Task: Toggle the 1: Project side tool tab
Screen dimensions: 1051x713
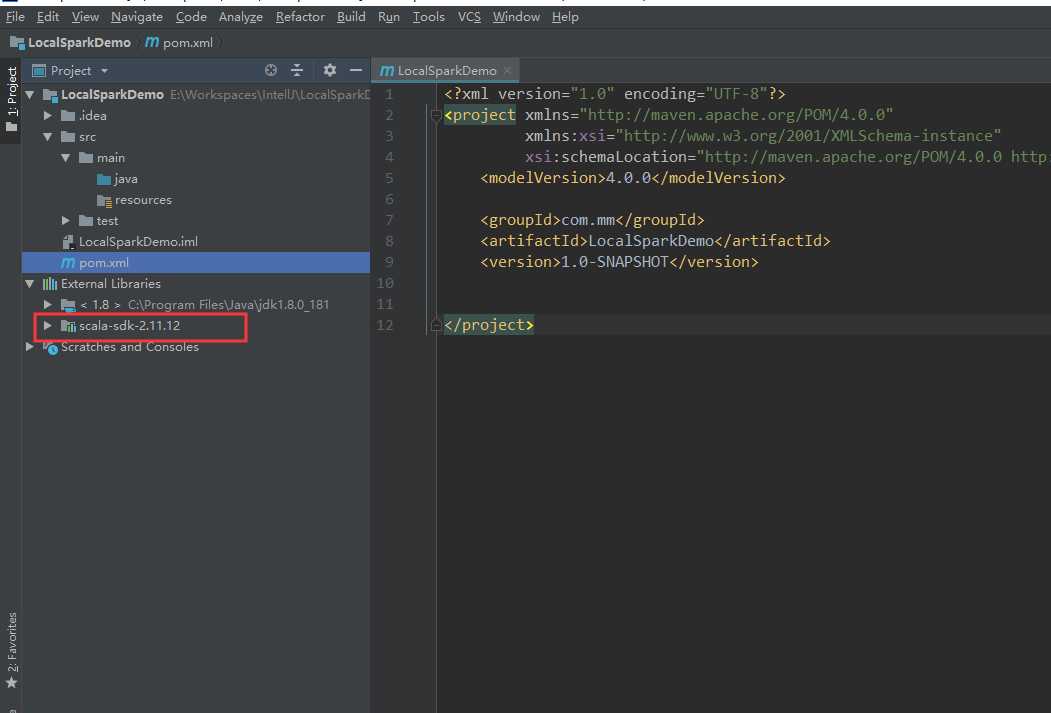Action: (11, 99)
